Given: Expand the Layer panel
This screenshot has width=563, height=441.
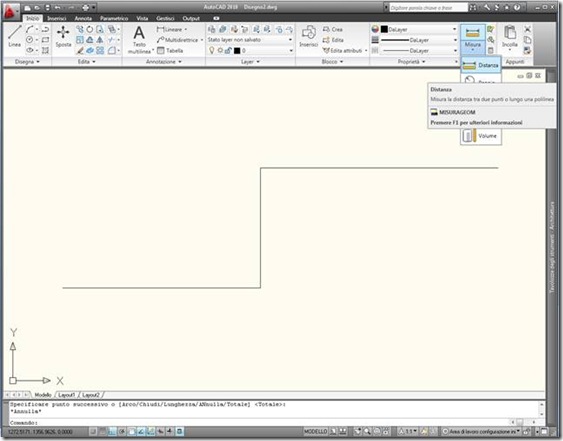Looking at the screenshot, I should [x=250, y=62].
